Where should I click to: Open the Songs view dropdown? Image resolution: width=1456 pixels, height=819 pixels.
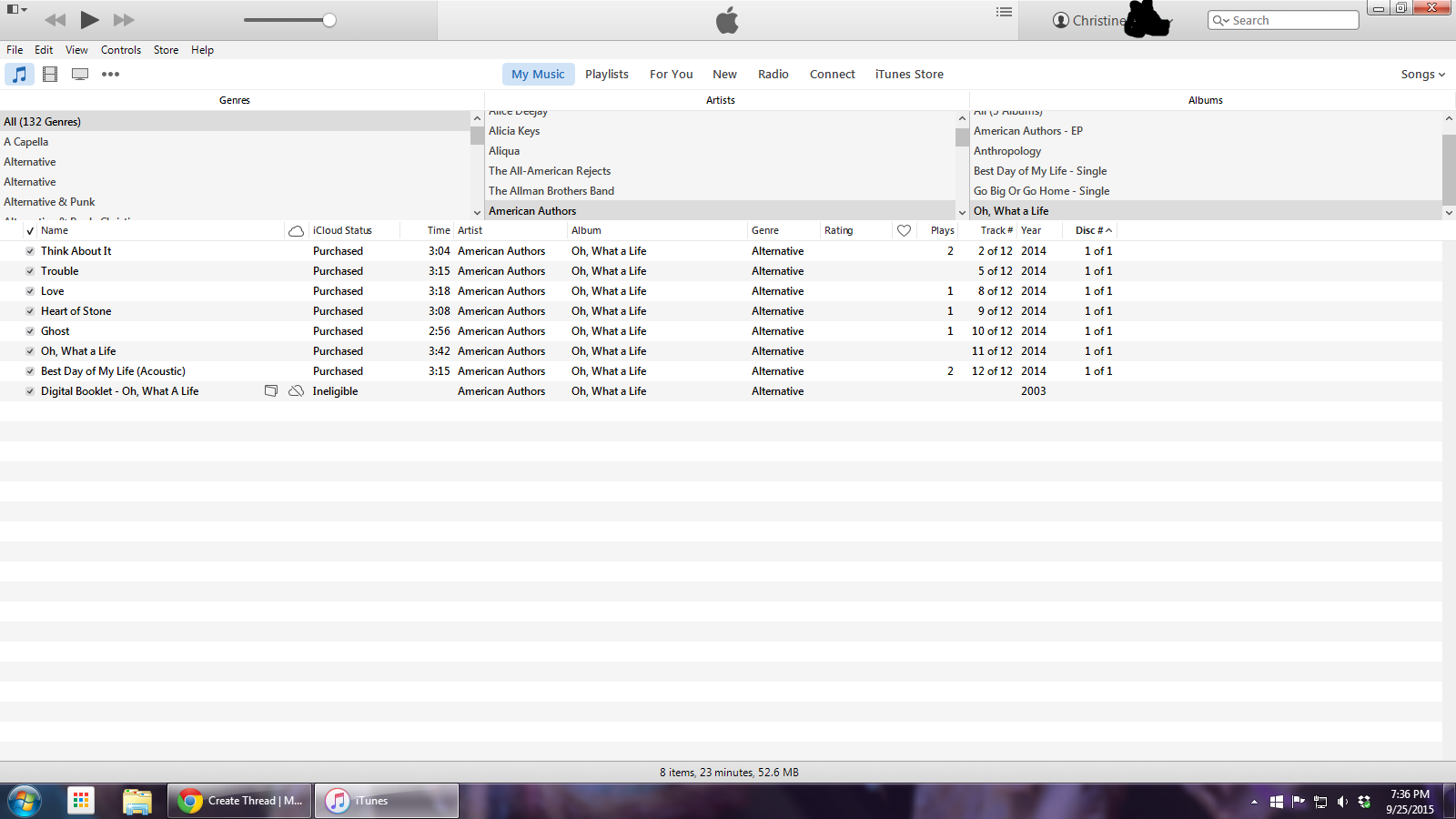[x=1422, y=75]
